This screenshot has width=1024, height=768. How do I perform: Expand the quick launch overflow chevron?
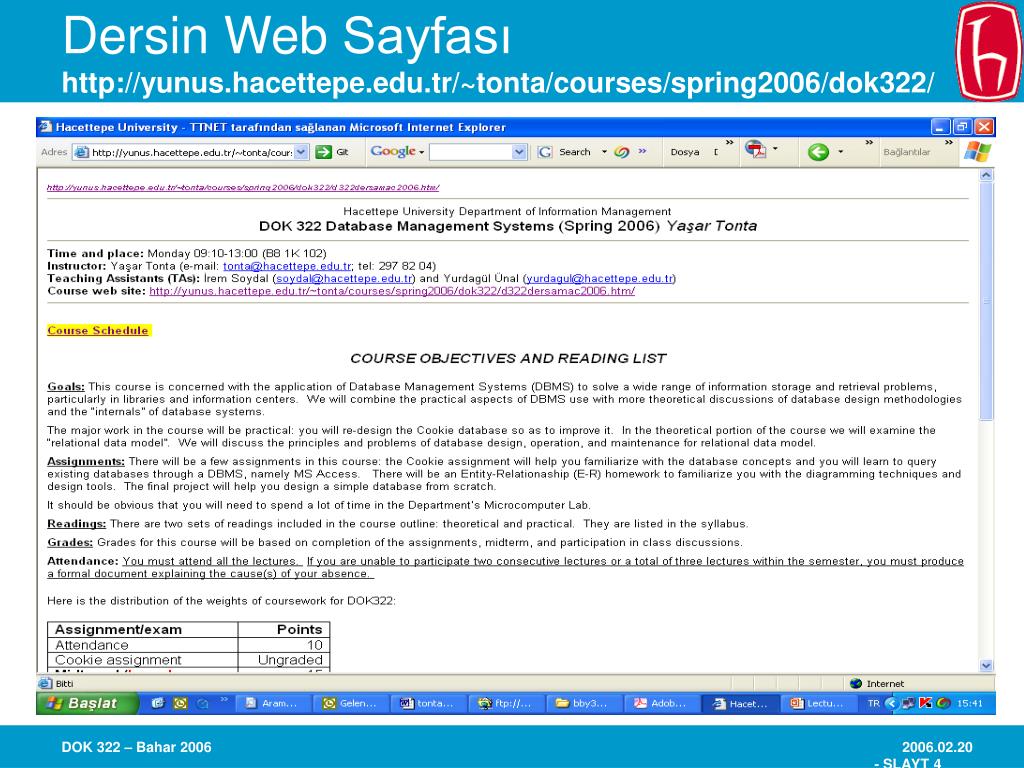[x=224, y=699]
